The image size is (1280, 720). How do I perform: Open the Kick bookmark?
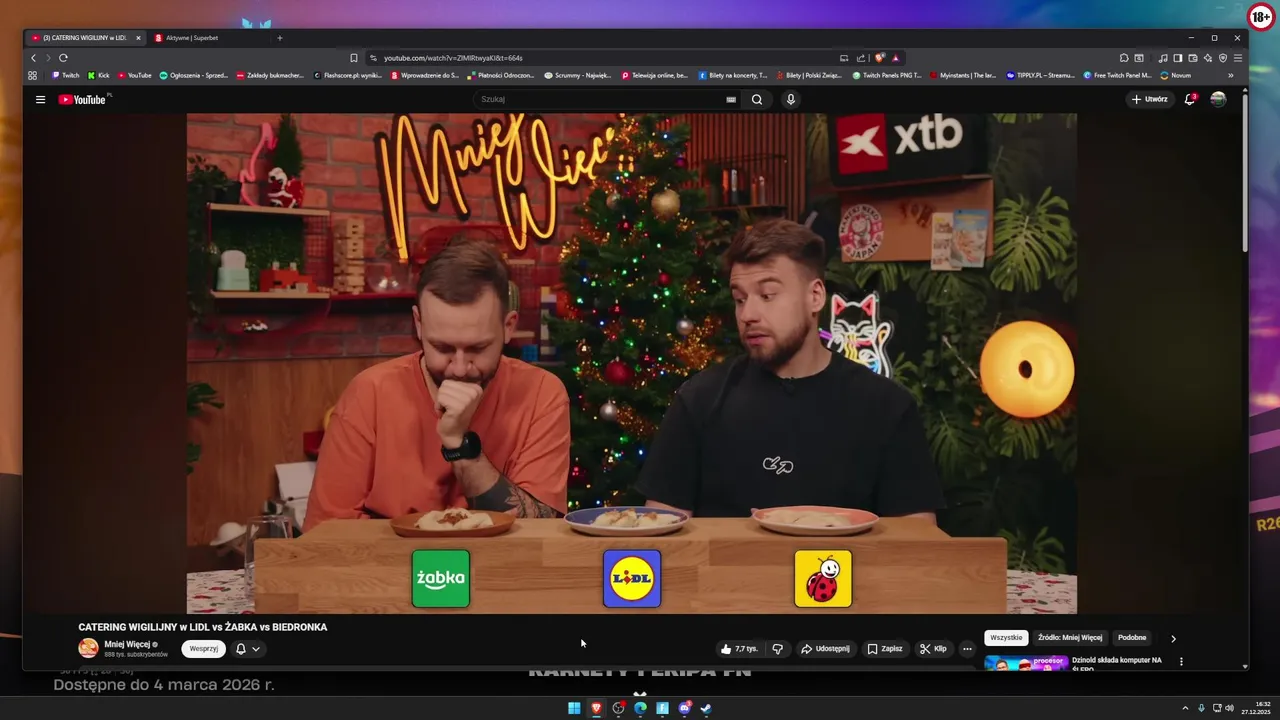click(x=99, y=75)
